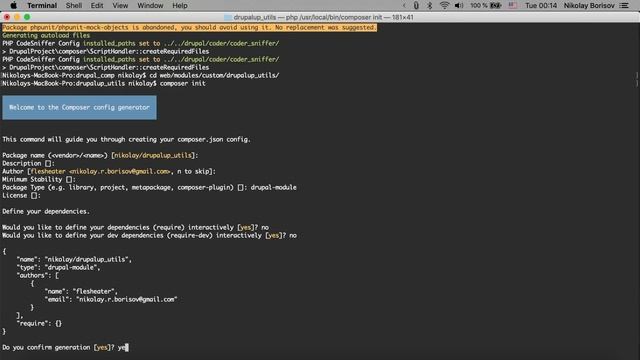The image size is (640, 360).
Task: Click the require-dev interactively question line
Action: coord(149,236)
